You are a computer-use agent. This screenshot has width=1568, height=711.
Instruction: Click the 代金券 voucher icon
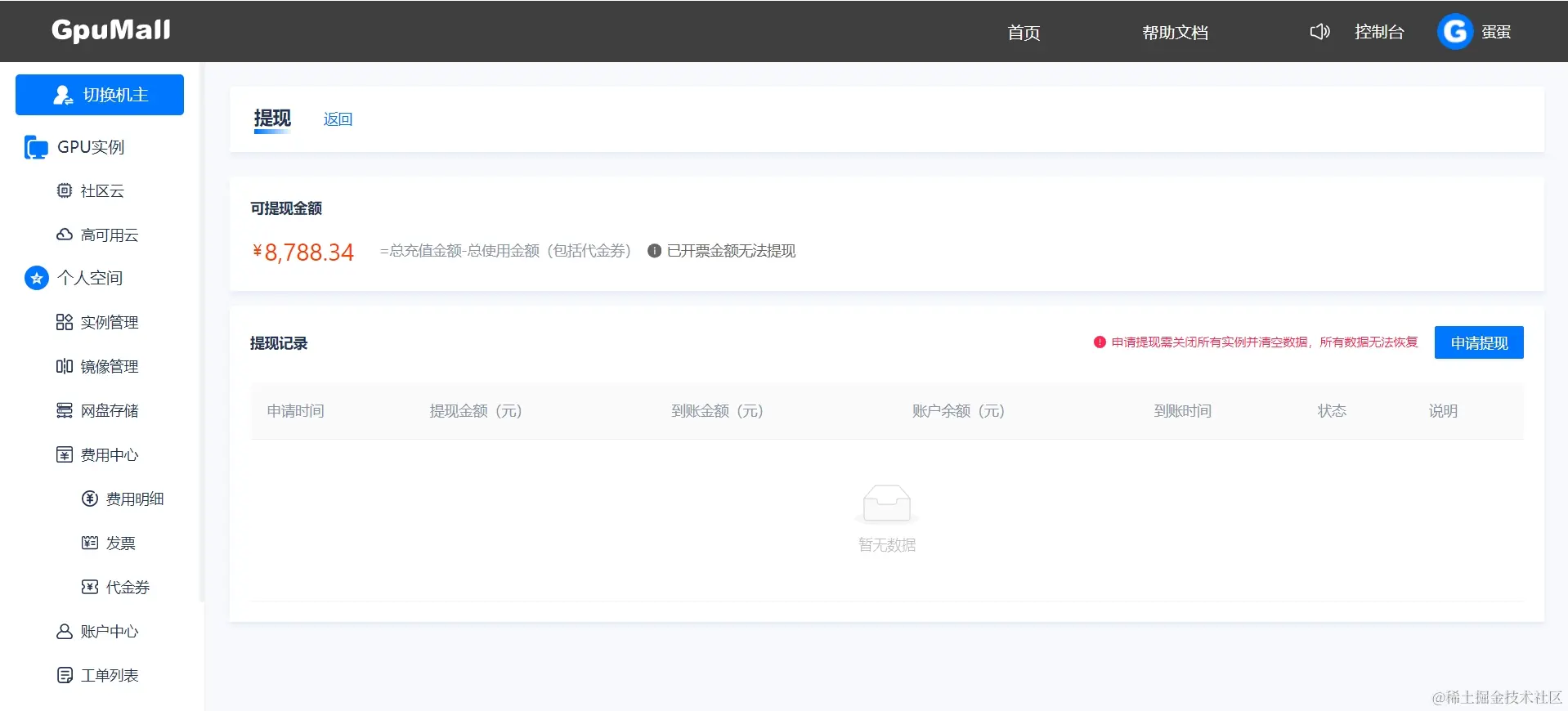click(x=90, y=587)
